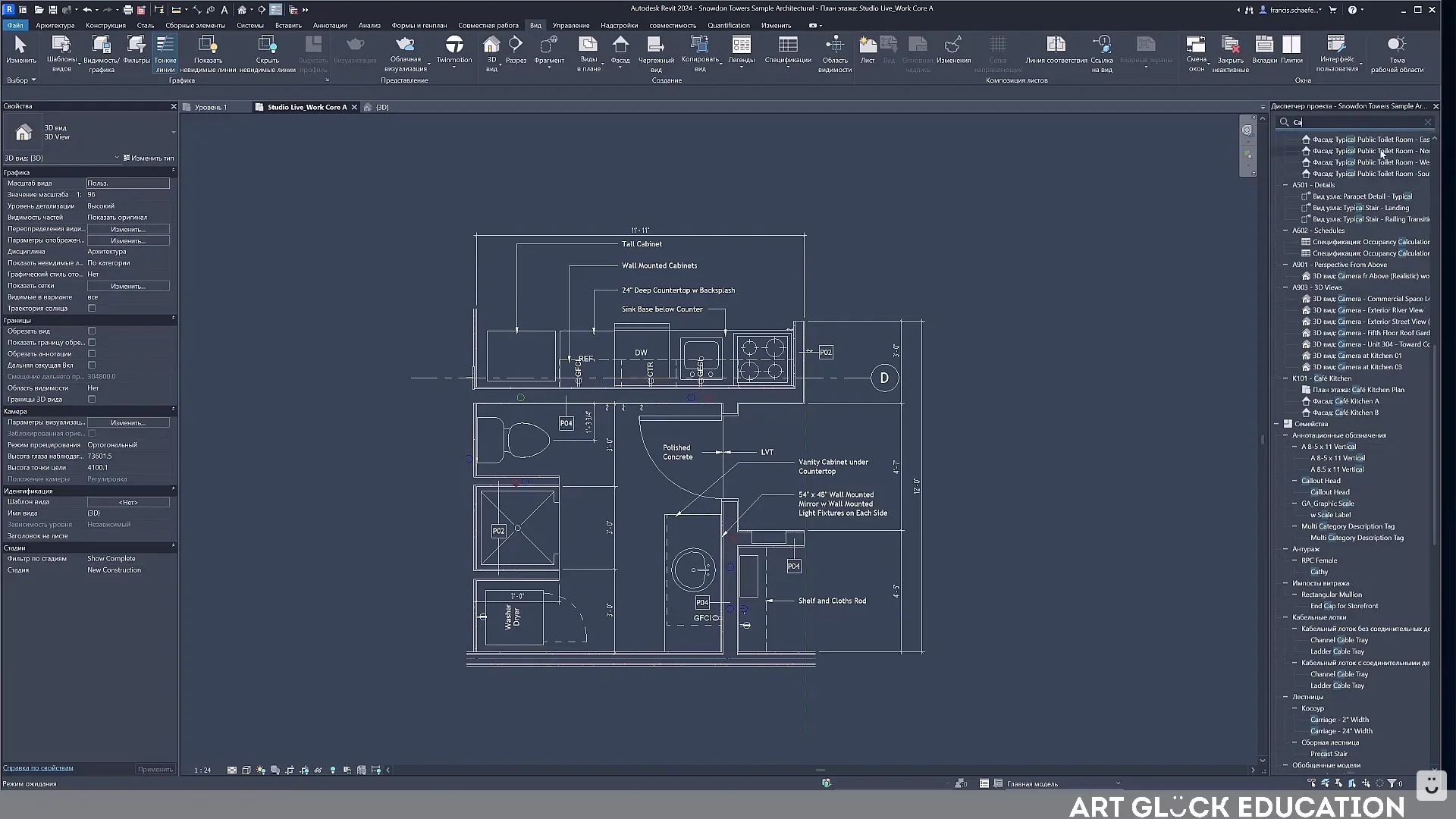This screenshot has height=819, width=1456.
Task: Create a new Sheet (Лист)
Action: 868,50
